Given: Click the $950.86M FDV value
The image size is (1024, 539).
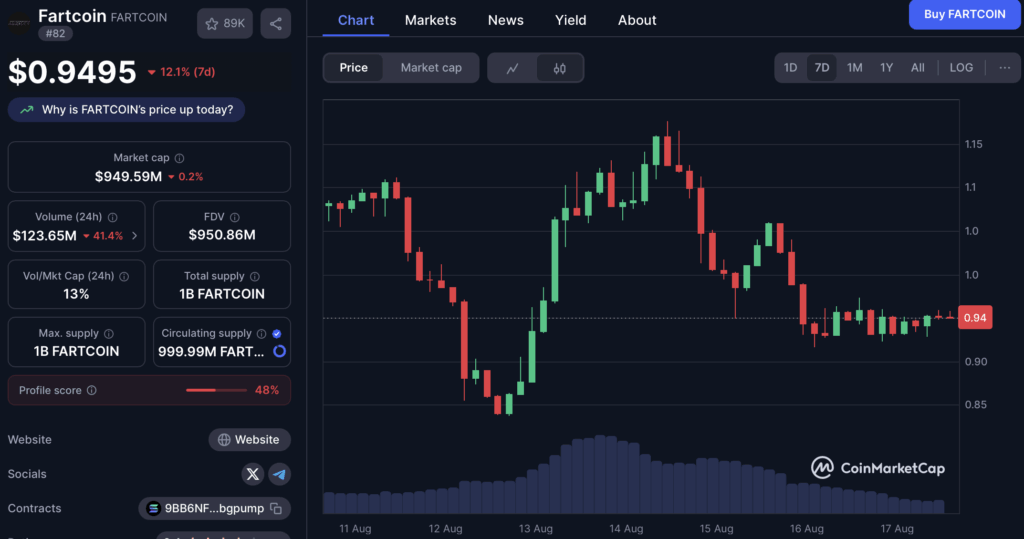Looking at the screenshot, I should [x=222, y=235].
